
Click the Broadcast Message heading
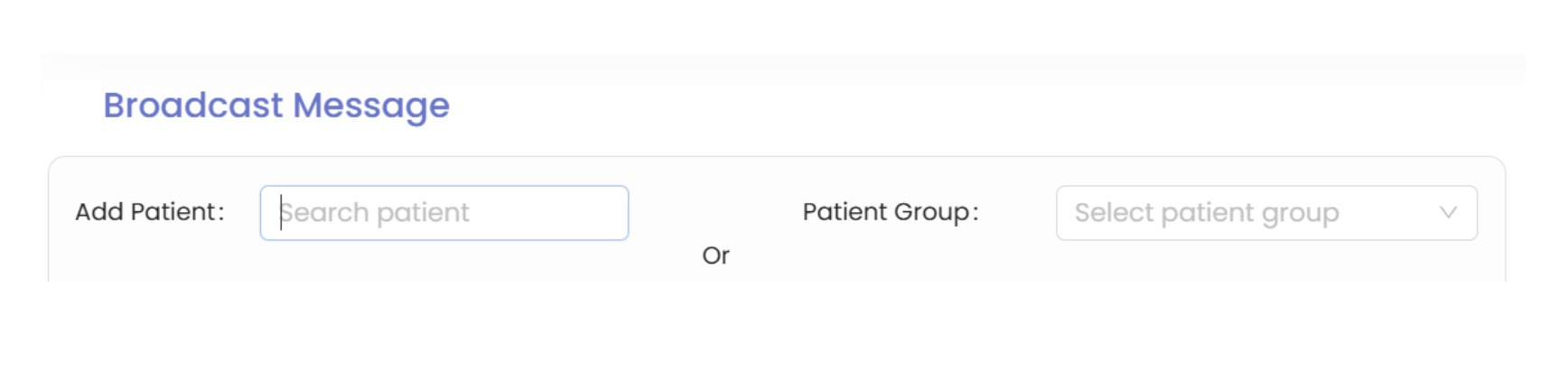[x=275, y=106]
